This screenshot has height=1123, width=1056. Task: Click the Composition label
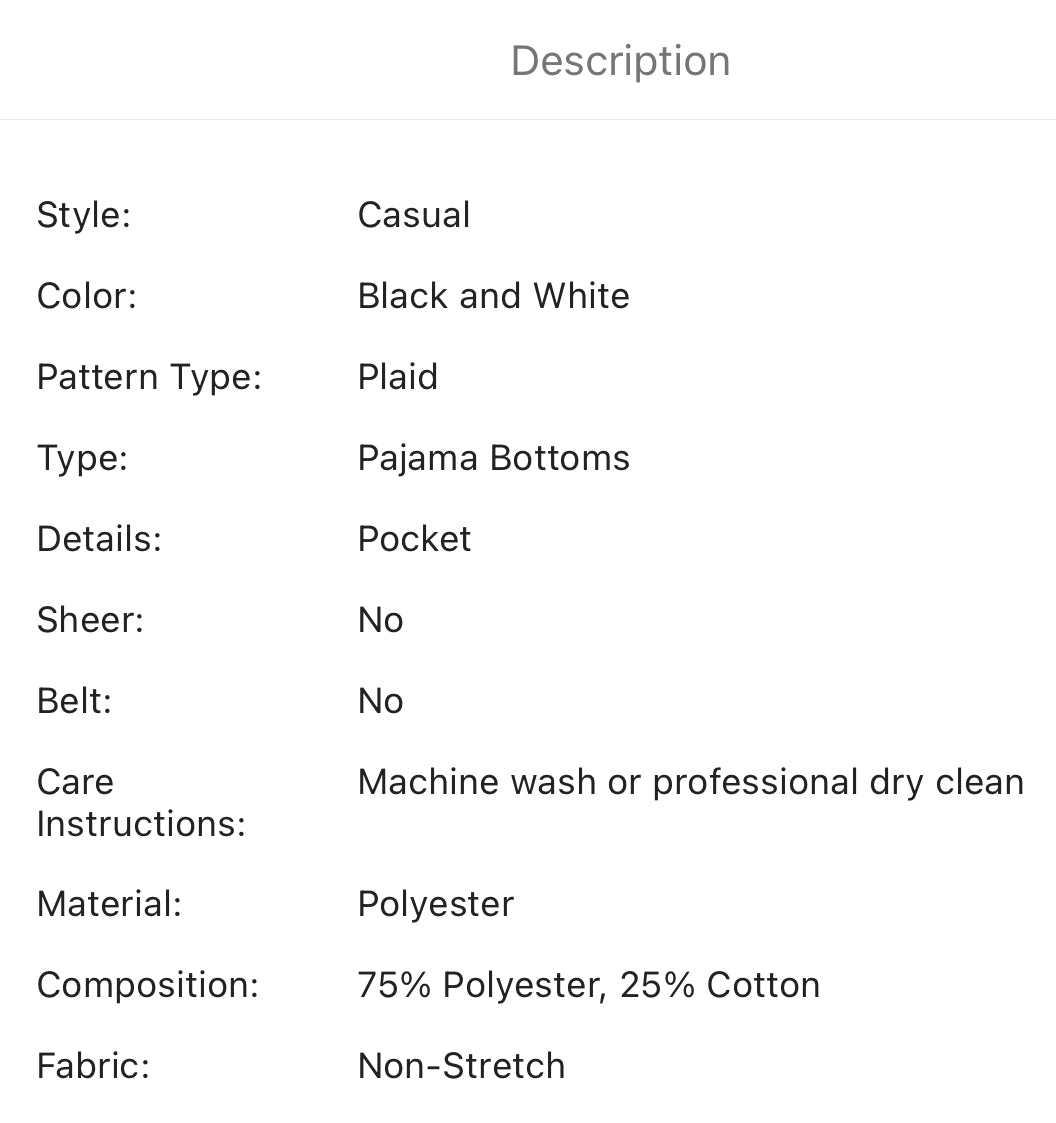tap(148, 985)
